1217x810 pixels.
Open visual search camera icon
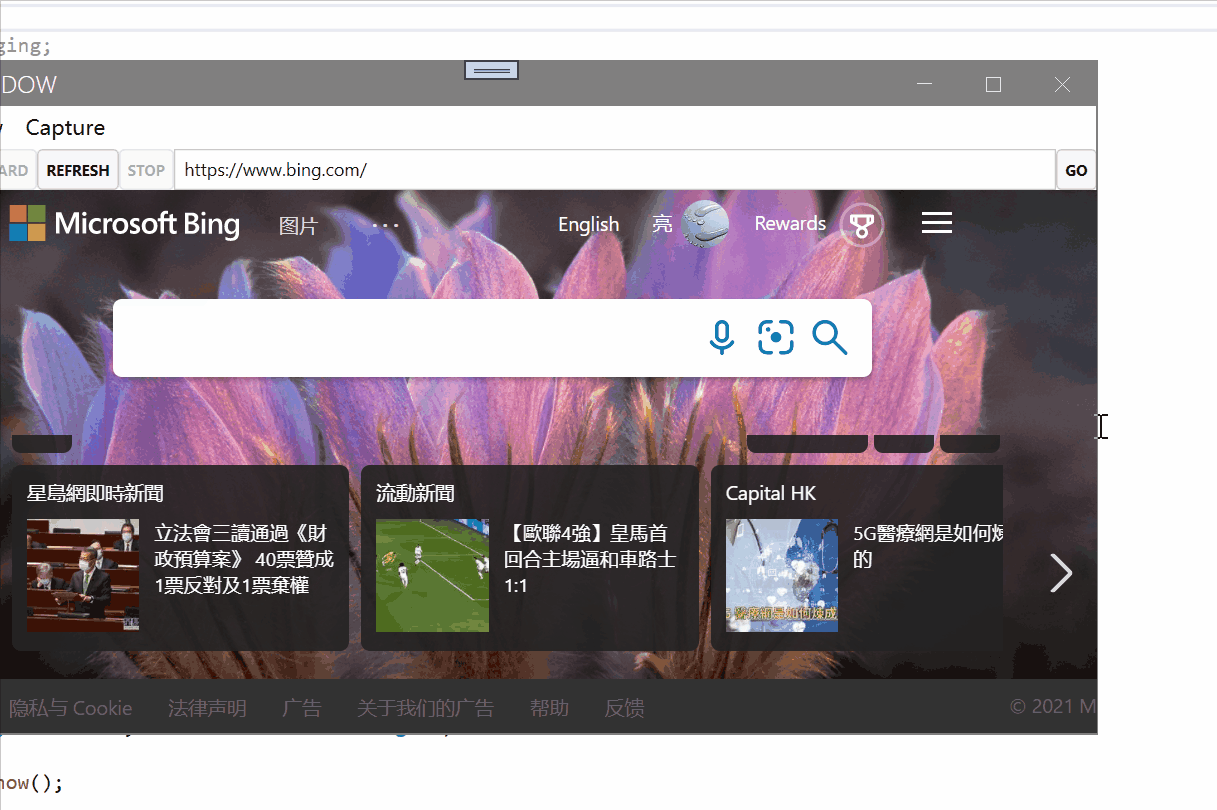click(776, 338)
